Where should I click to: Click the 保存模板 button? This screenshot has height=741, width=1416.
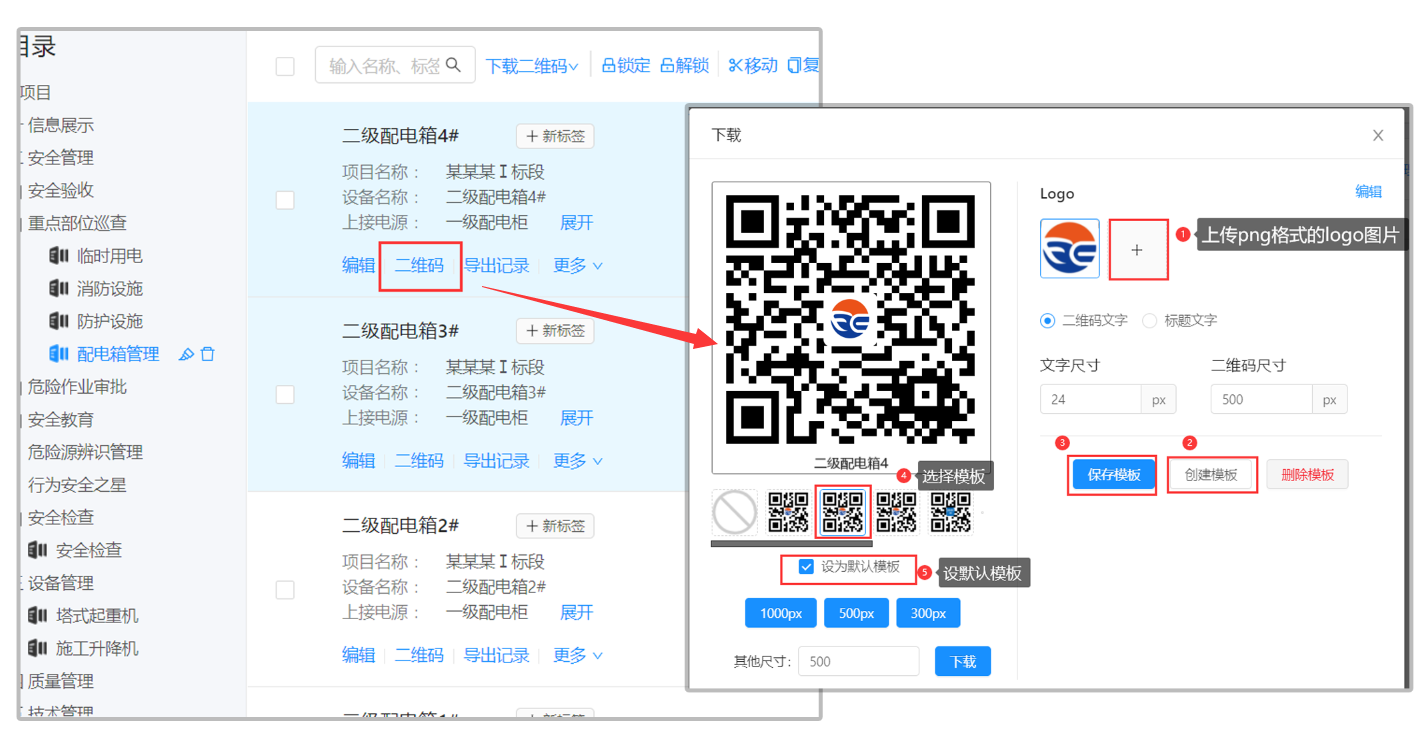point(1111,474)
